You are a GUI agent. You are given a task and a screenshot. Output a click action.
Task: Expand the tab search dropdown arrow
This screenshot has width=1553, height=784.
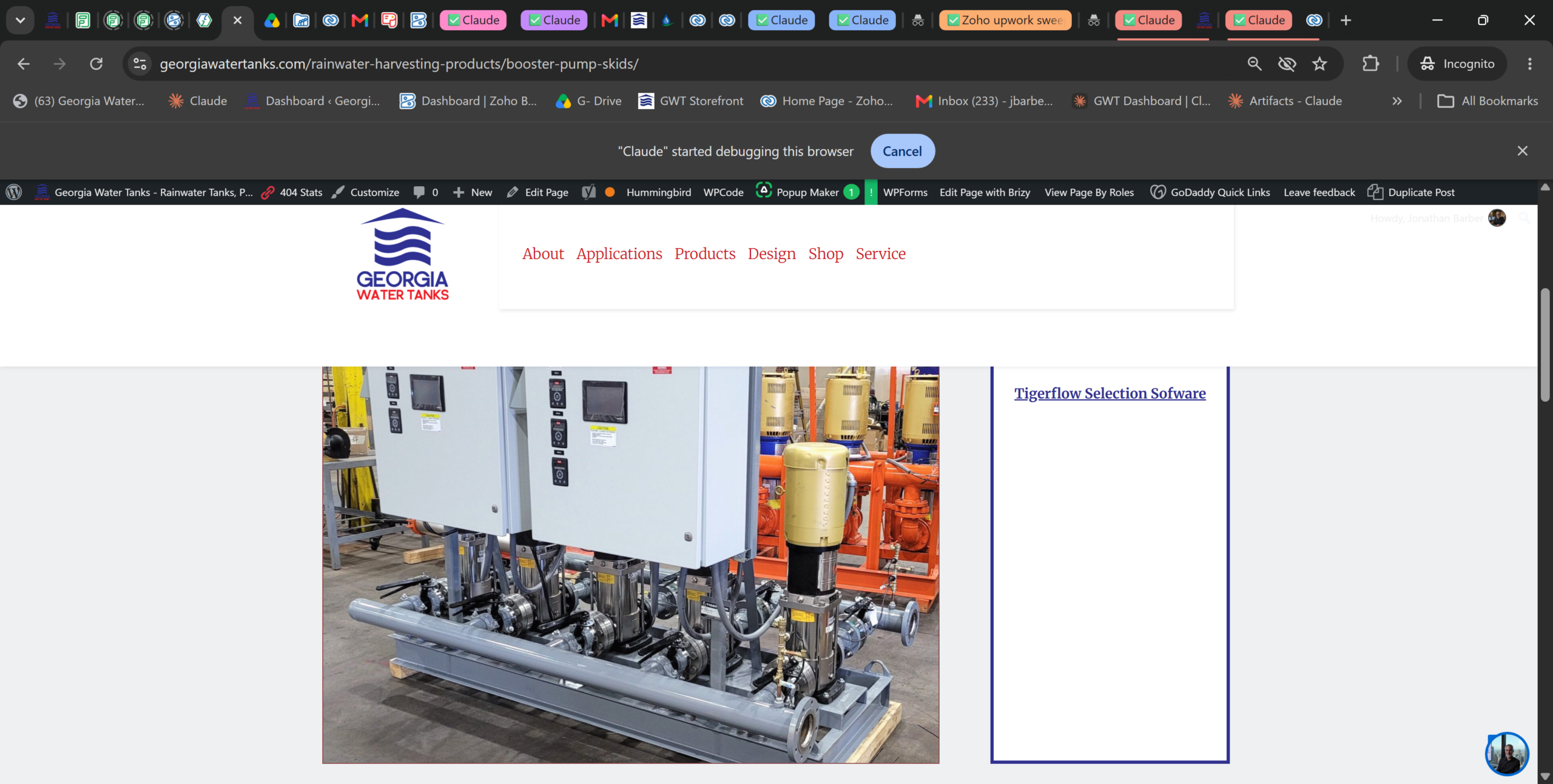click(20, 20)
